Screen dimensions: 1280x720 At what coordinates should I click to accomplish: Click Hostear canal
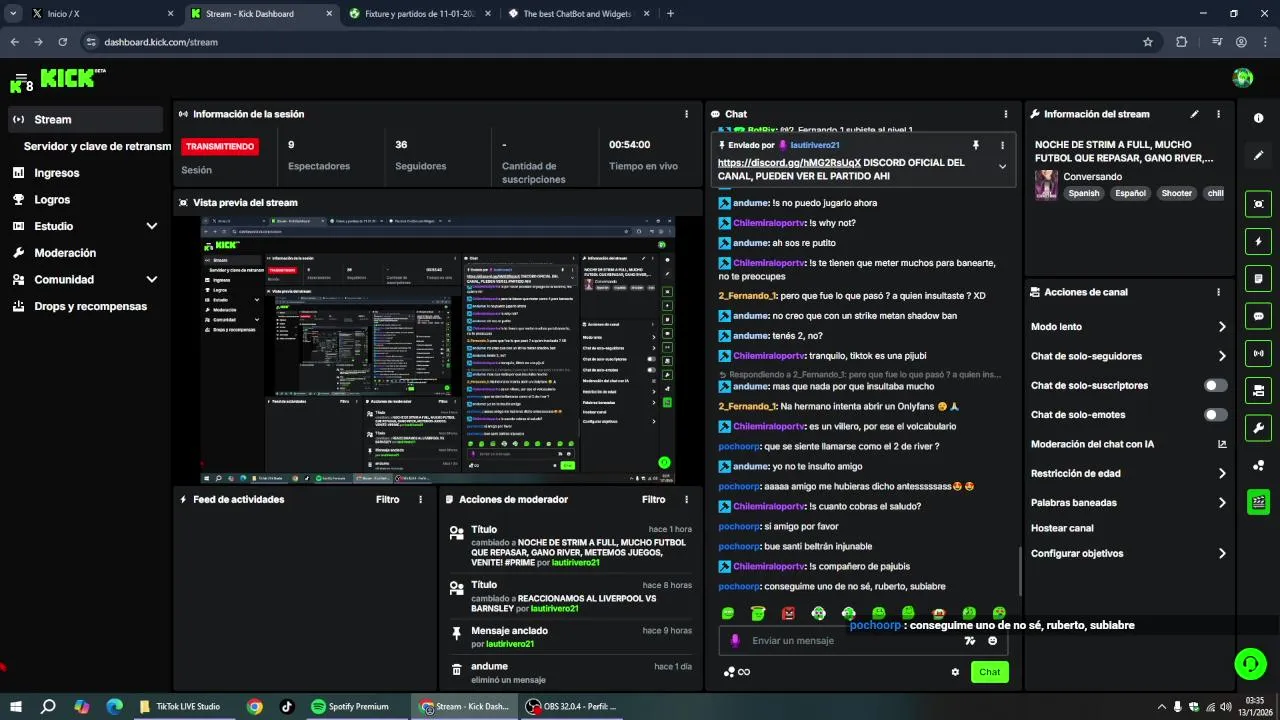point(1062,528)
